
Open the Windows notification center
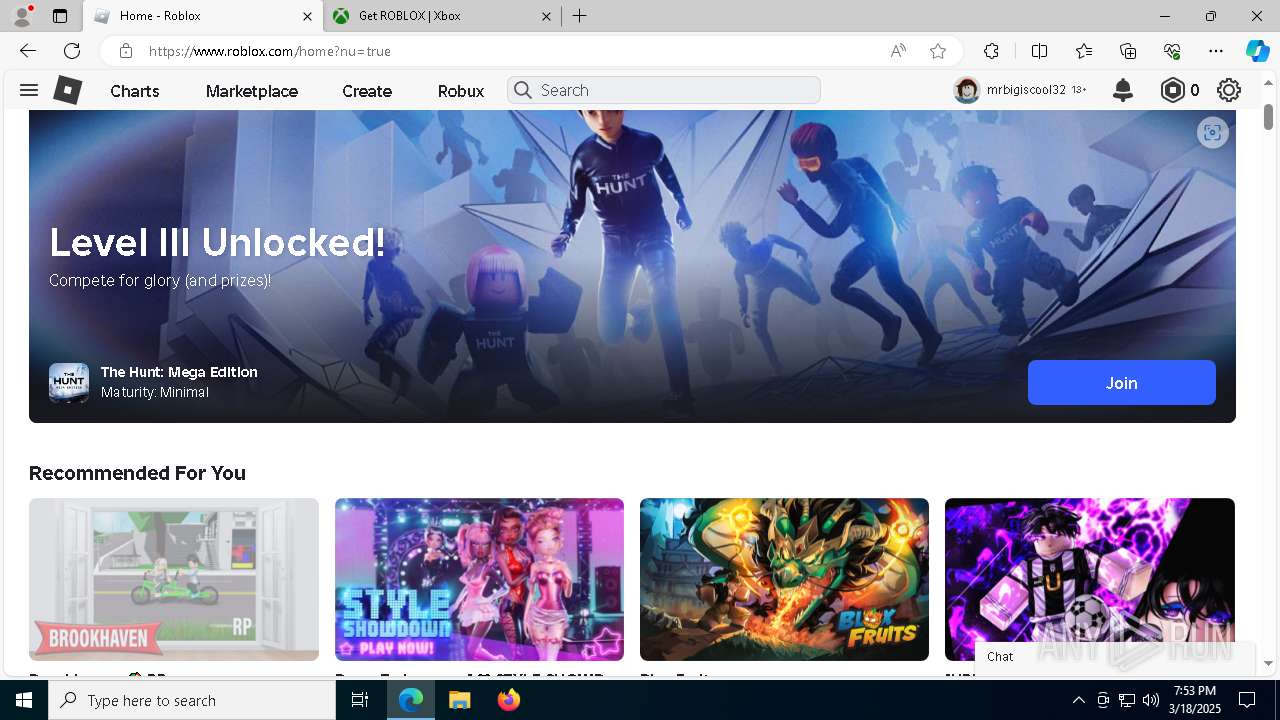1247,700
